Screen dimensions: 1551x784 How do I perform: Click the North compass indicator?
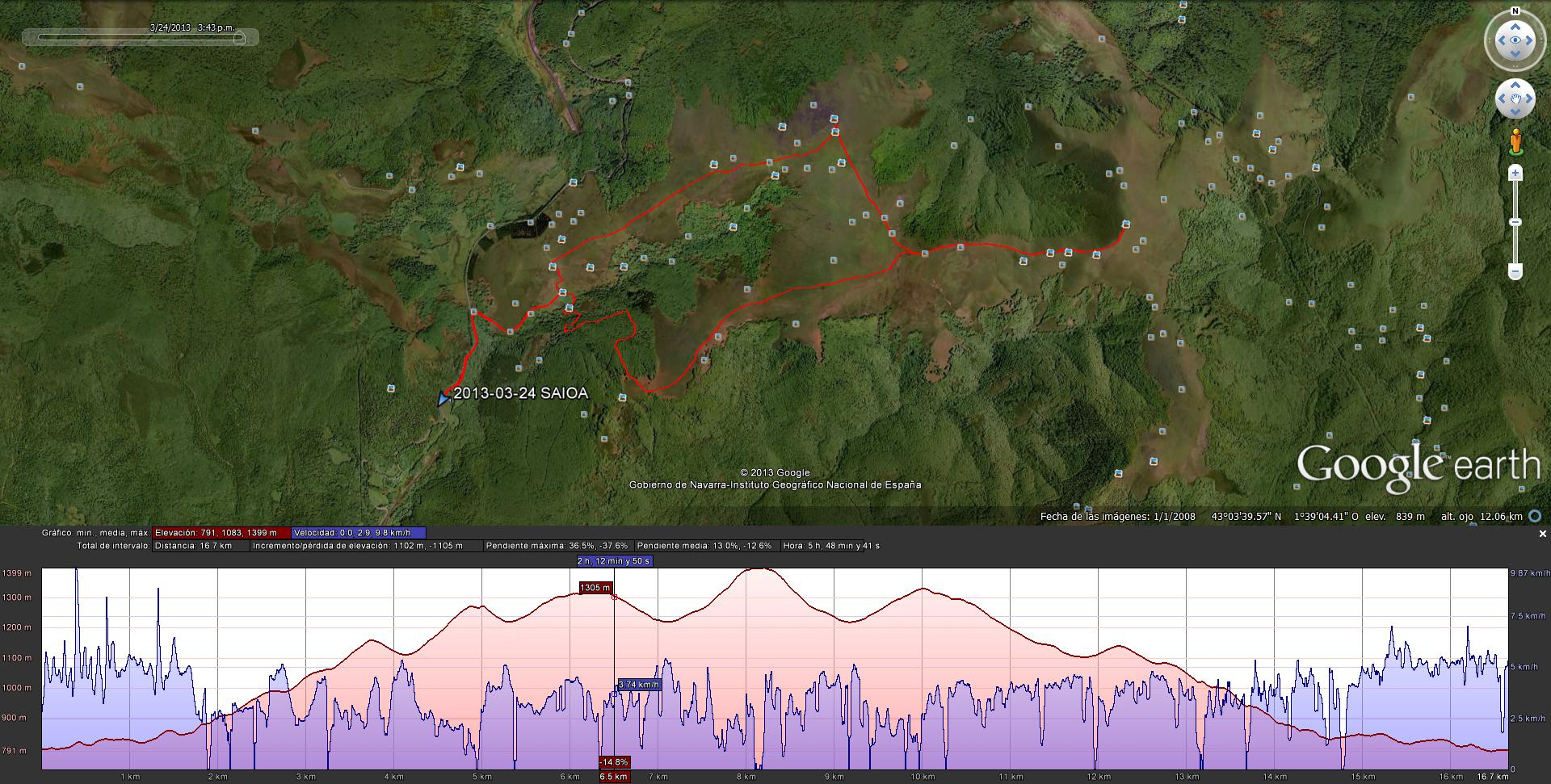tap(1515, 11)
